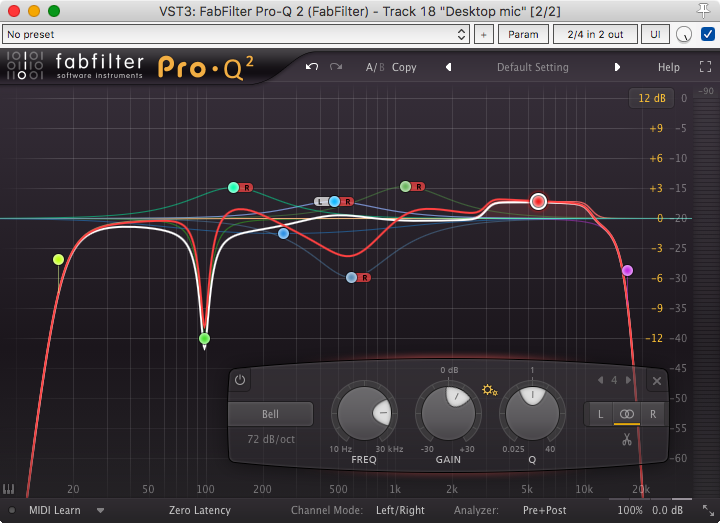
Task: Click the band power bypass icon
Action: coord(240,380)
